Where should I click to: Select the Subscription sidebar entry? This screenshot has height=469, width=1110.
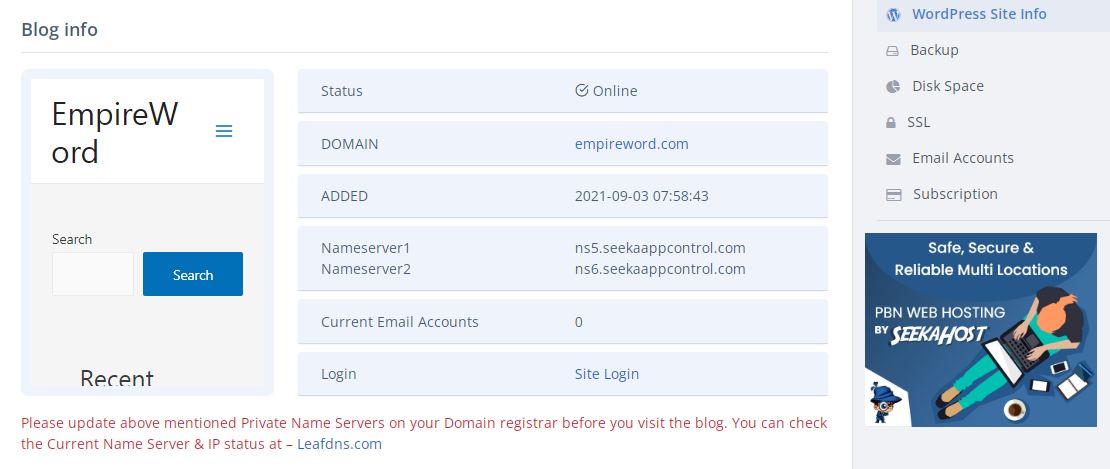tap(954, 194)
